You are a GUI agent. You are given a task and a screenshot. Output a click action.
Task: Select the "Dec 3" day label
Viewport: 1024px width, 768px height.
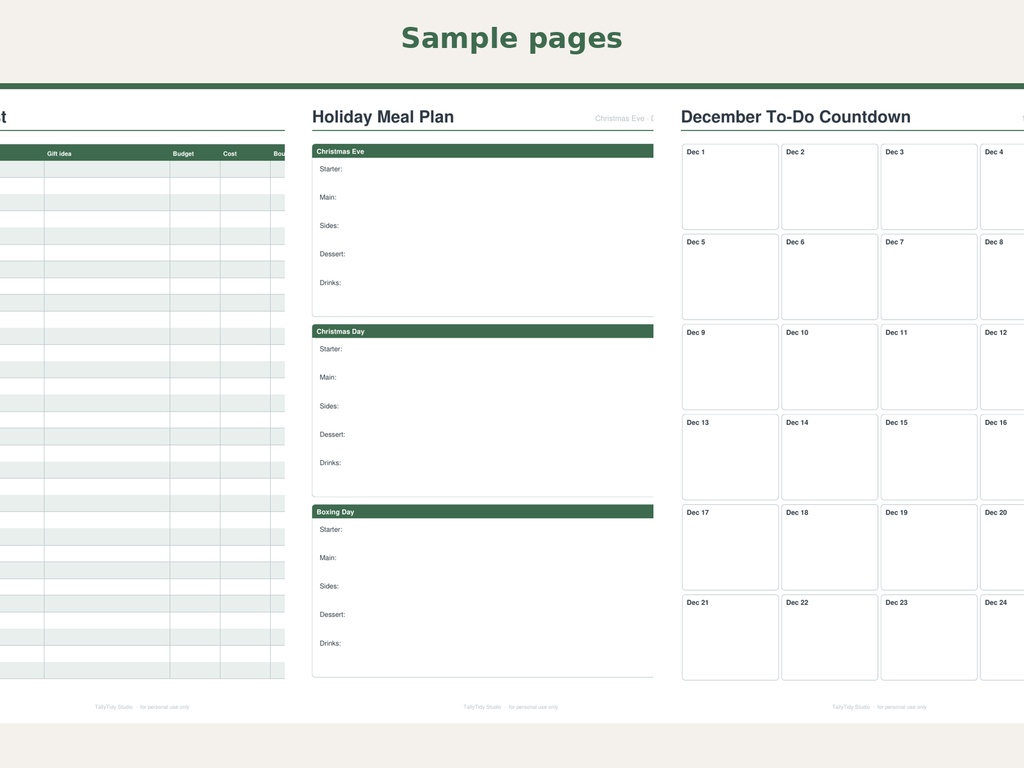895,152
